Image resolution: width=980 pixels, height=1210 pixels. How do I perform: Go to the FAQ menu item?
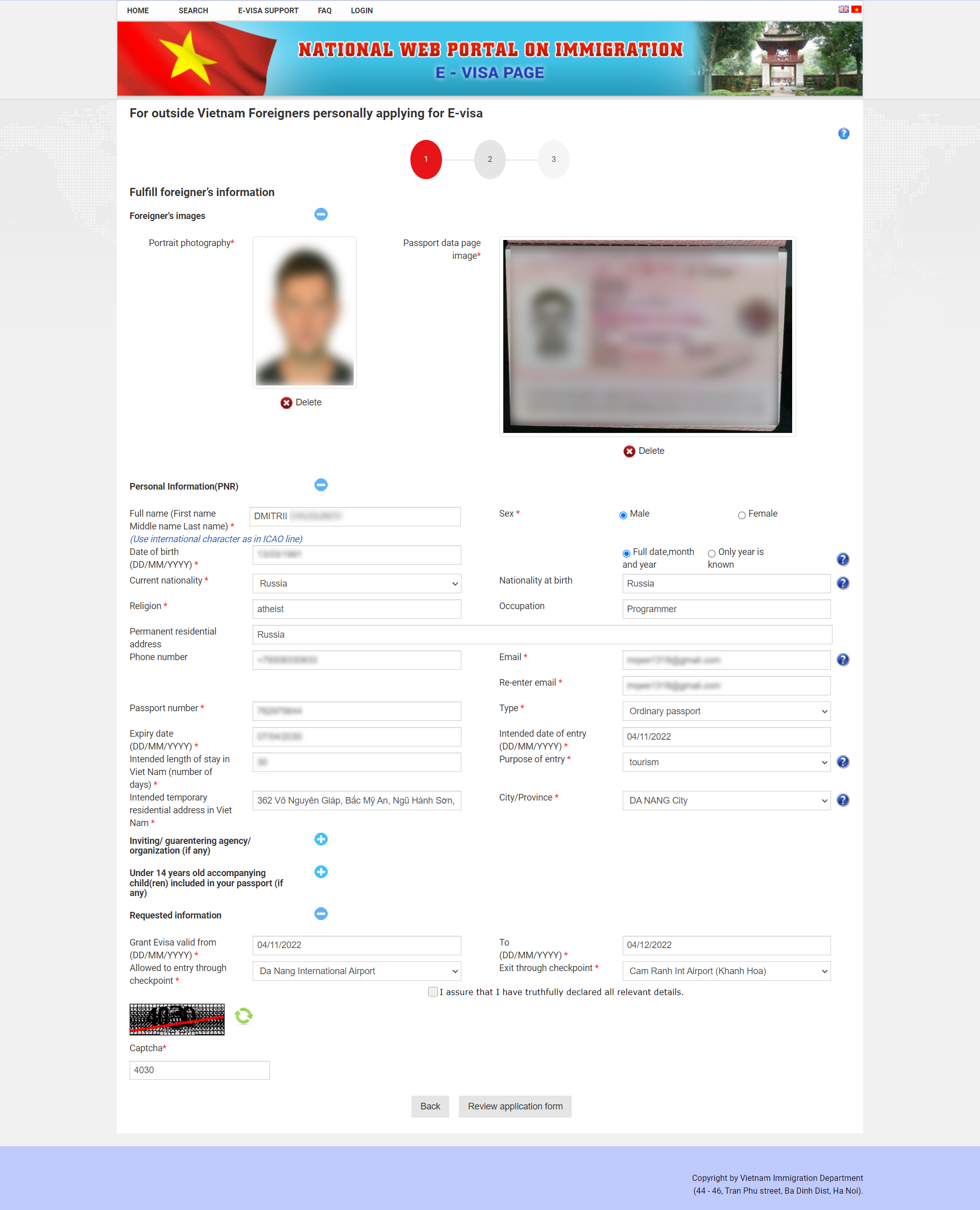click(x=324, y=11)
